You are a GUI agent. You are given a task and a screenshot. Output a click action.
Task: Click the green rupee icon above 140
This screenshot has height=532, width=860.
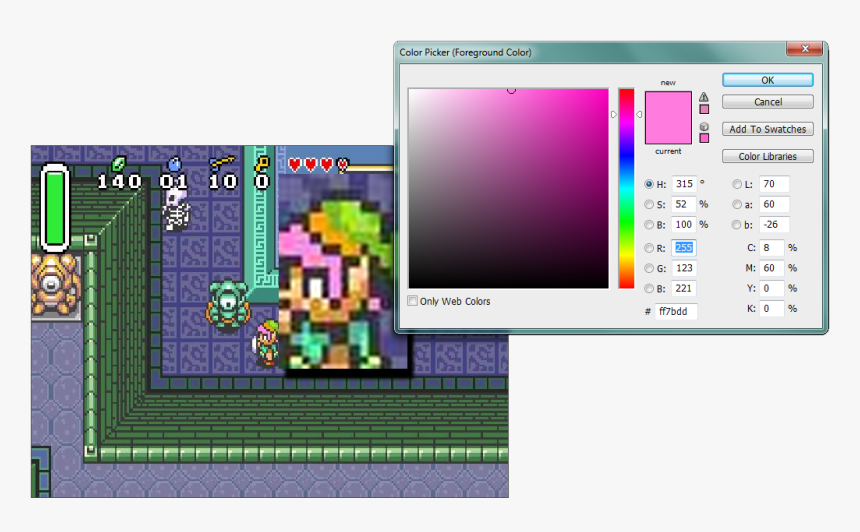coord(118,163)
